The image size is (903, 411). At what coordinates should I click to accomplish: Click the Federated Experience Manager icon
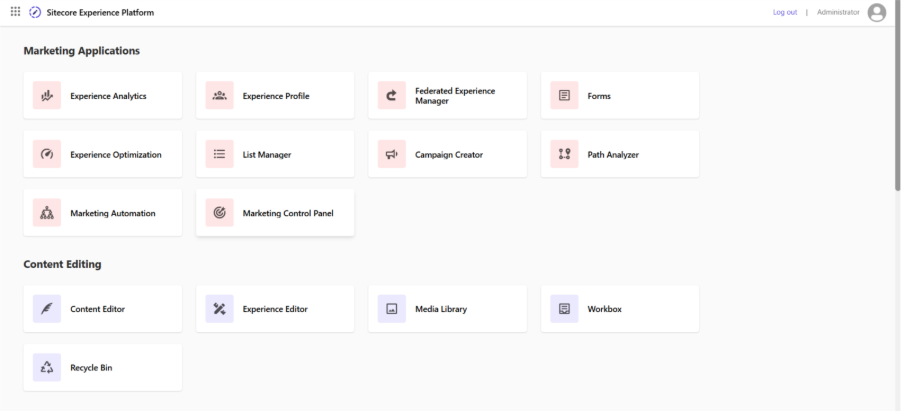point(392,96)
